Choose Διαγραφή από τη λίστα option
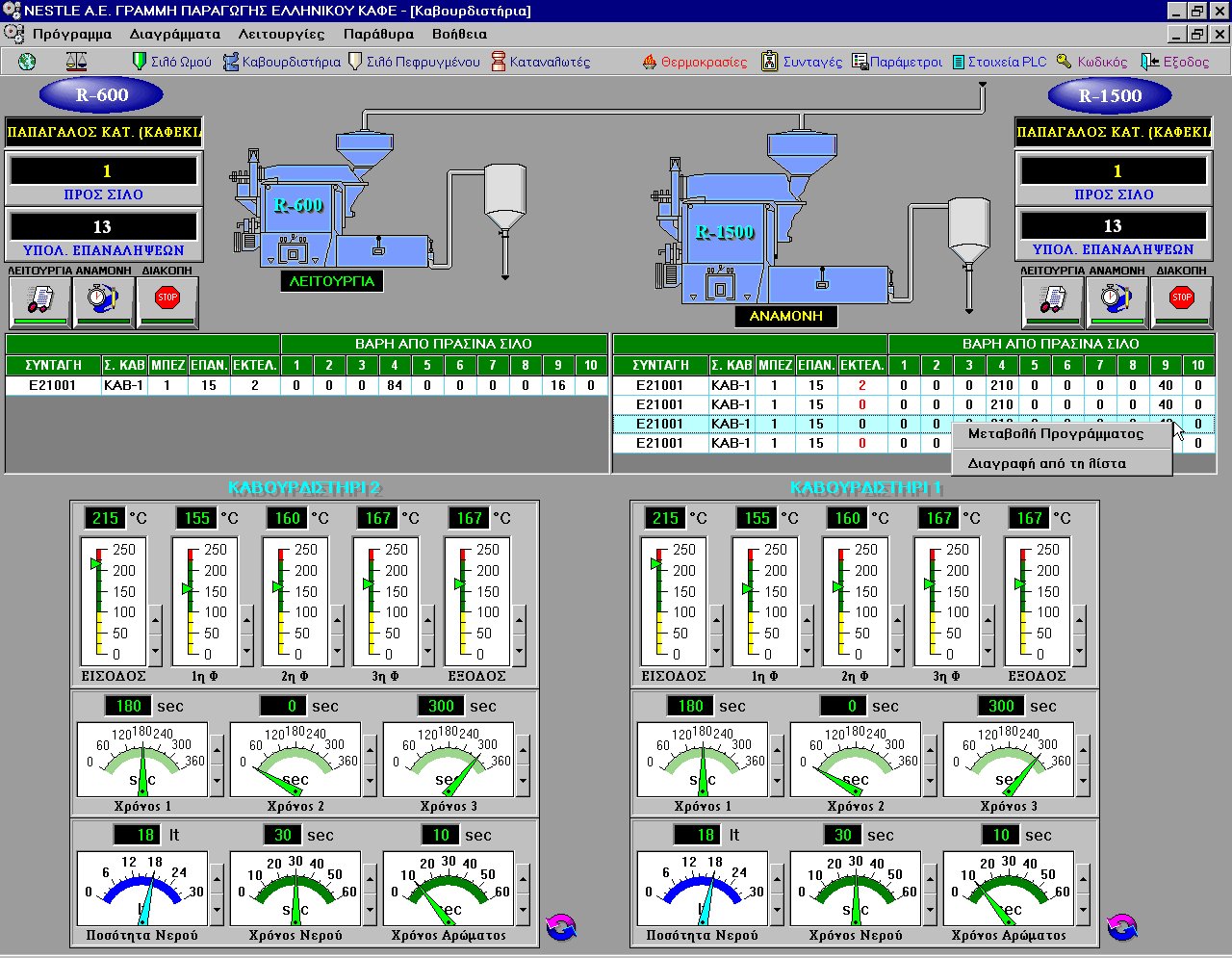This screenshot has width=1232, height=958. pos(1046,463)
